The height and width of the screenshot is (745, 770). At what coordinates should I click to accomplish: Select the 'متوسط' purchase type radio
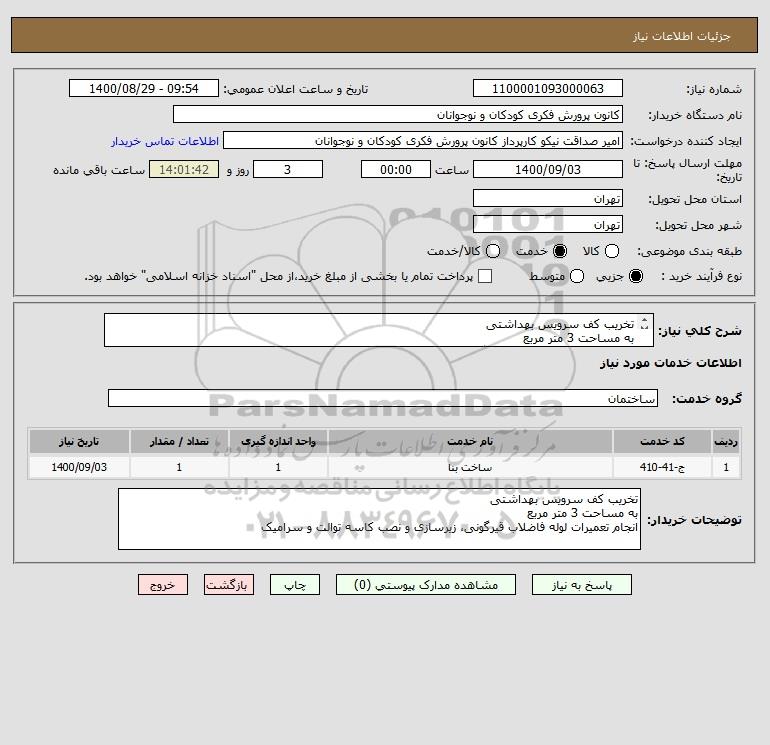[x=577, y=276]
